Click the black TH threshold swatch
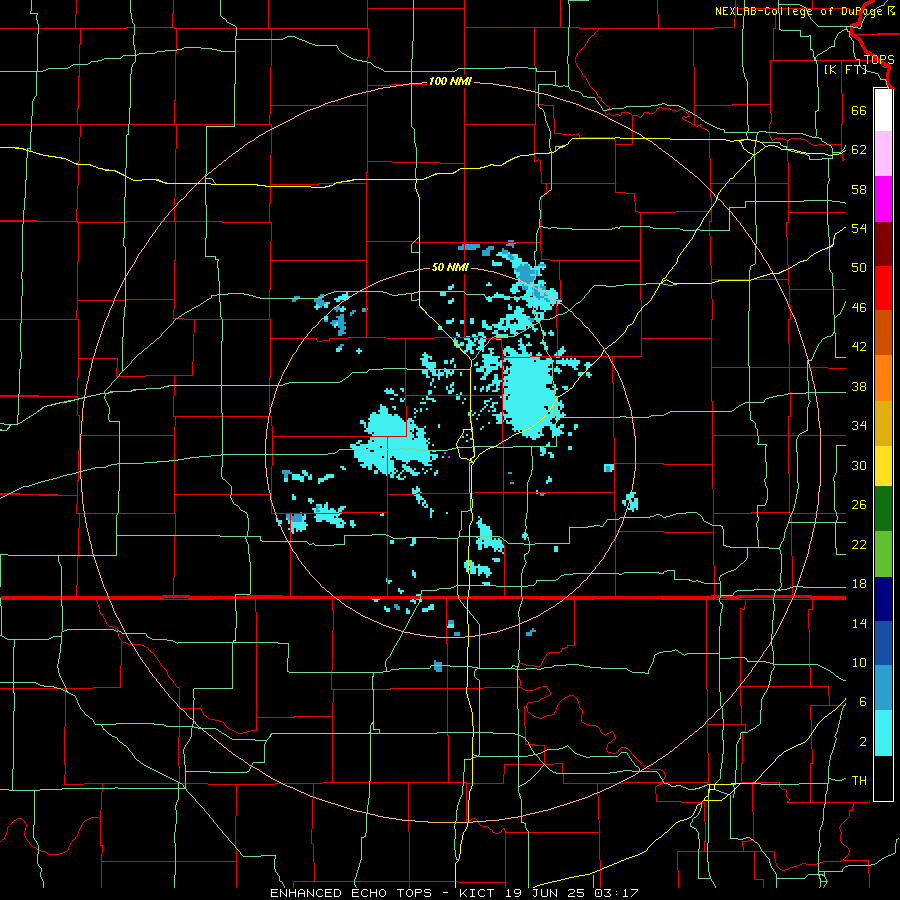Viewport: 900px width, 900px height. click(x=883, y=778)
